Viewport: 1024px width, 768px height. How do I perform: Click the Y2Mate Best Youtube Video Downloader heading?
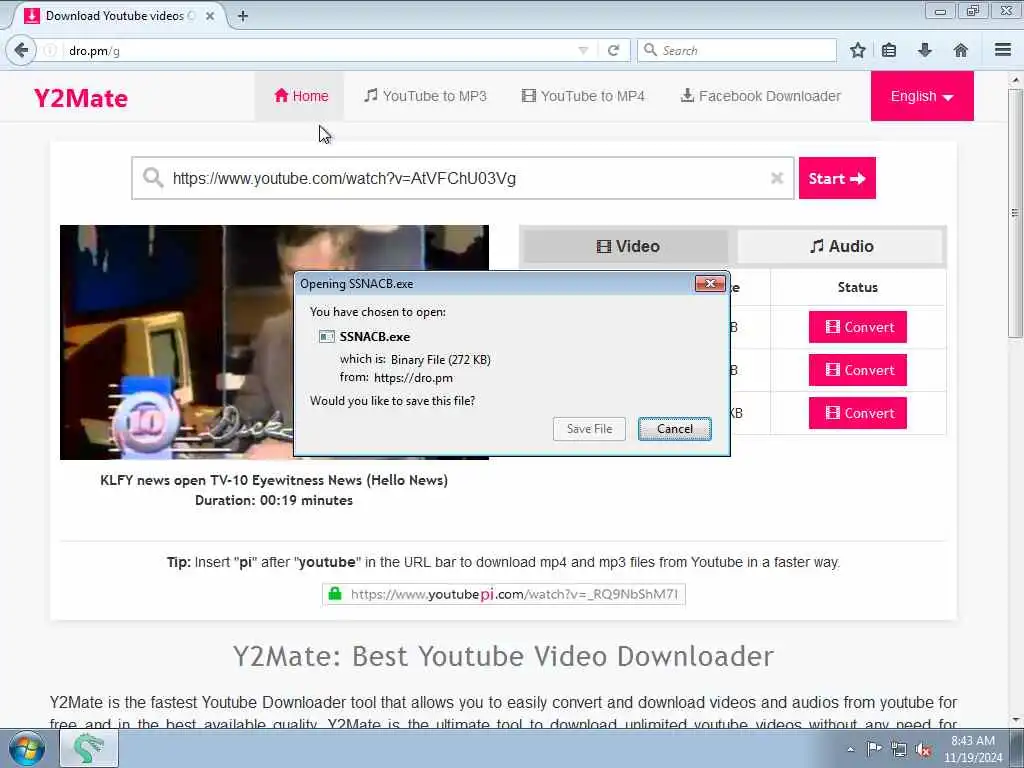click(x=504, y=656)
